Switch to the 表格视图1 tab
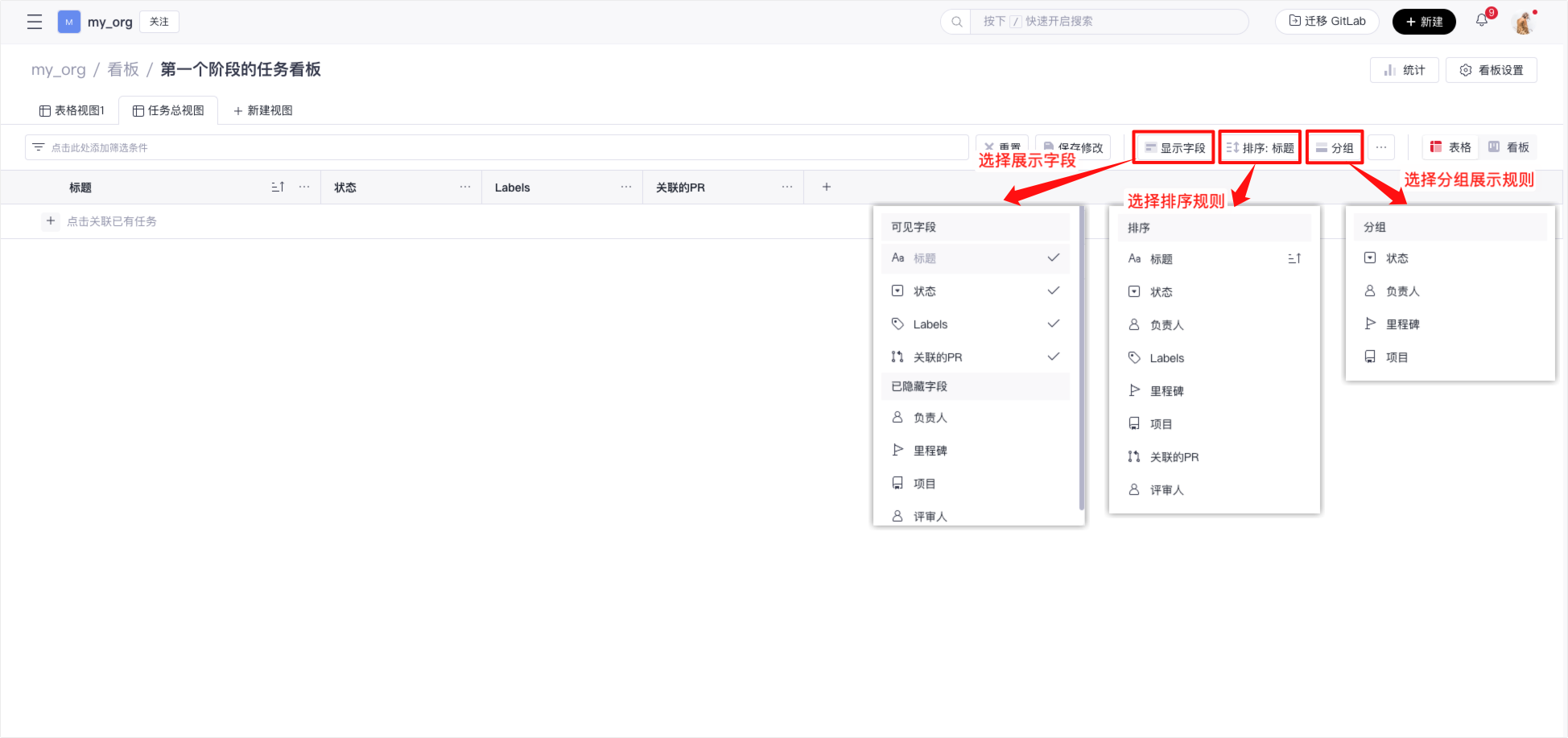The width and height of the screenshot is (1568, 738). point(72,110)
